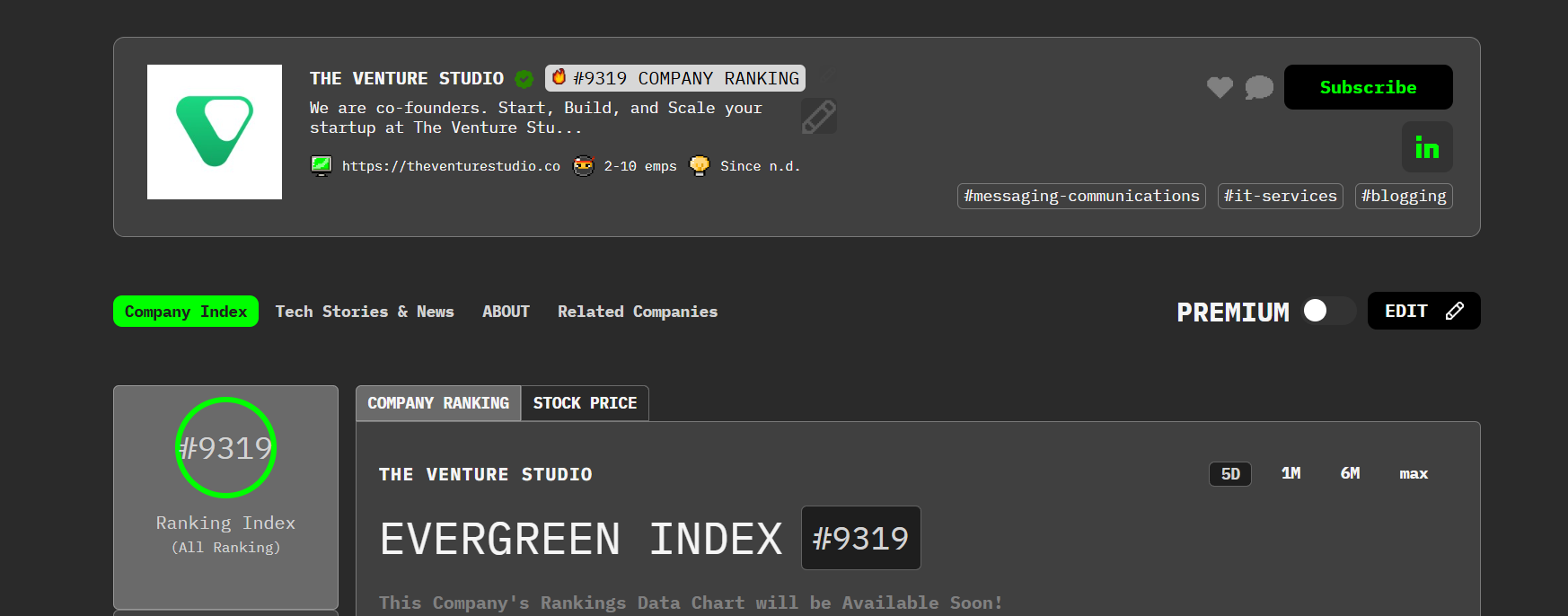Click 'Ranking Index' label in side card
1568x616 pixels.
click(x=225, y=523)
